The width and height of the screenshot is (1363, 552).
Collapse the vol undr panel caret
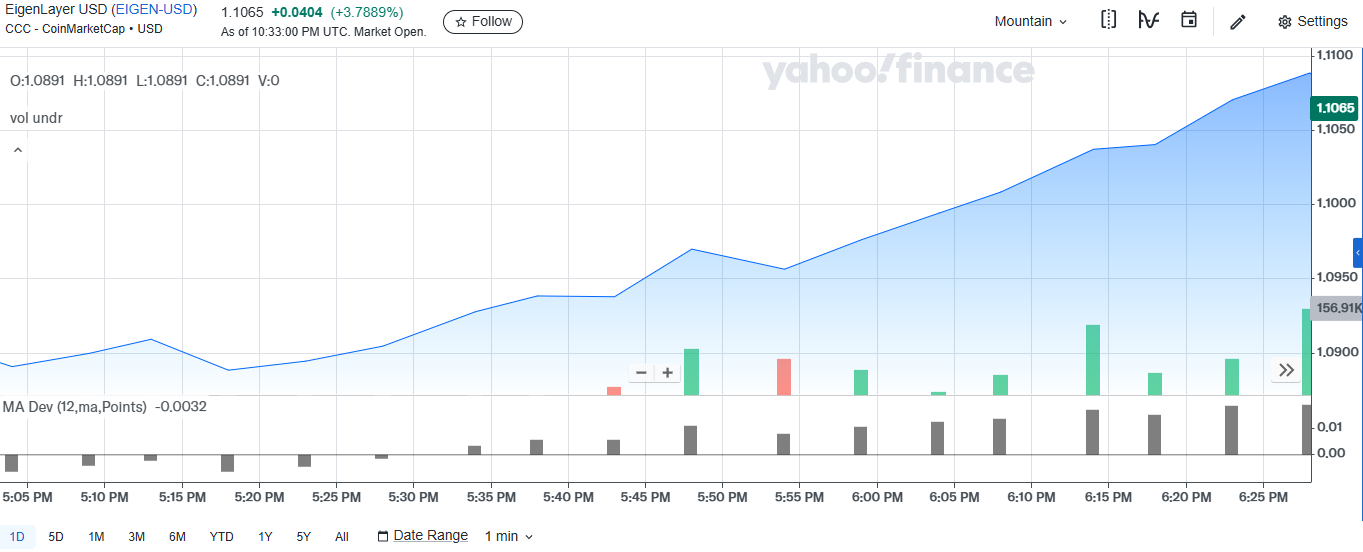pos(17,151)
